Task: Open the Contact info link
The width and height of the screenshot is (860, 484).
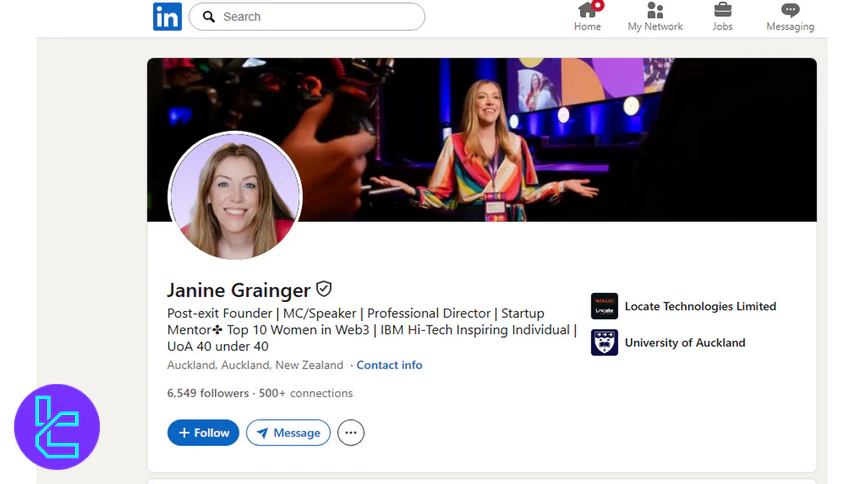Action: 389,365
